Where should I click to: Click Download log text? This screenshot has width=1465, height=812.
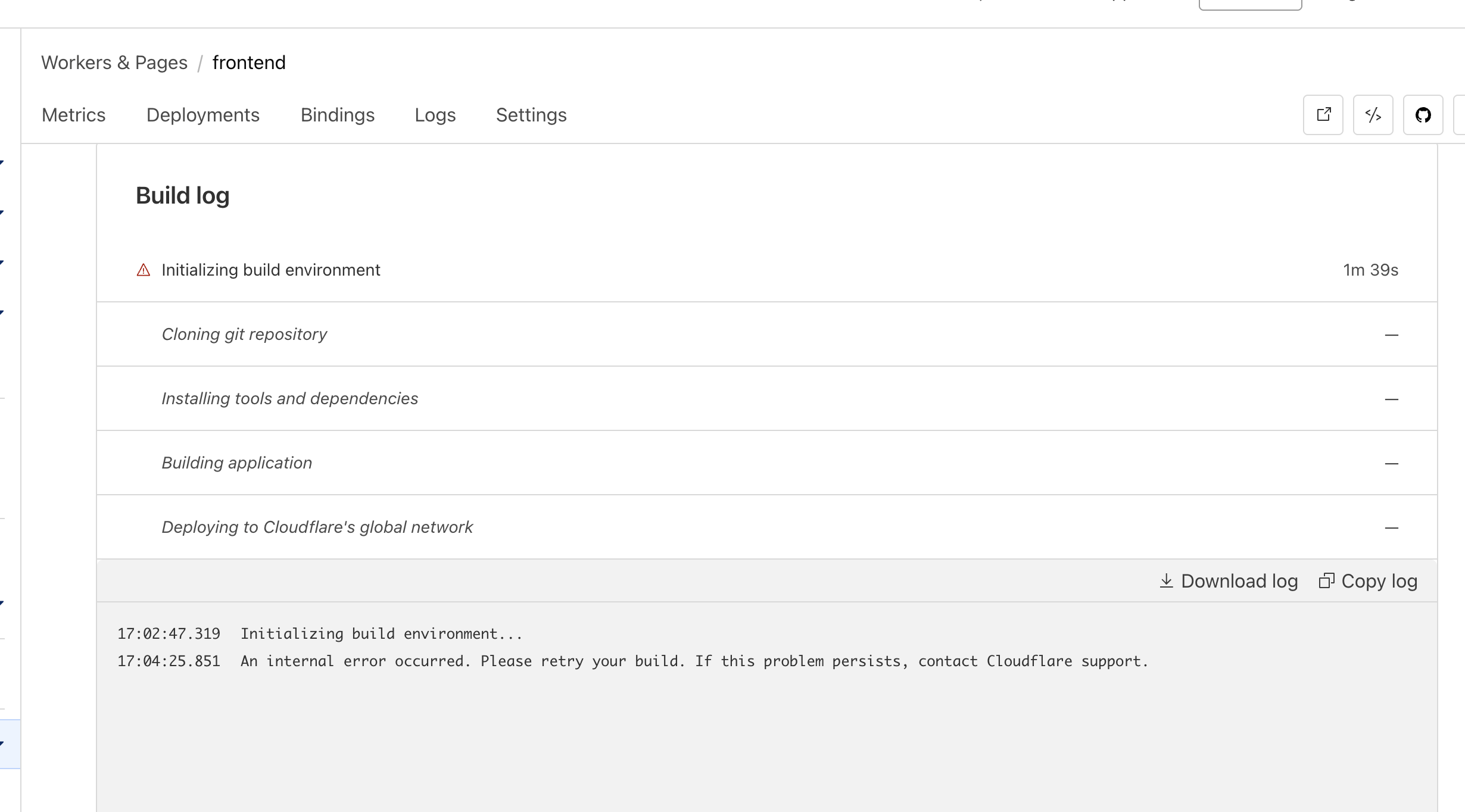tap(1239, 581)
